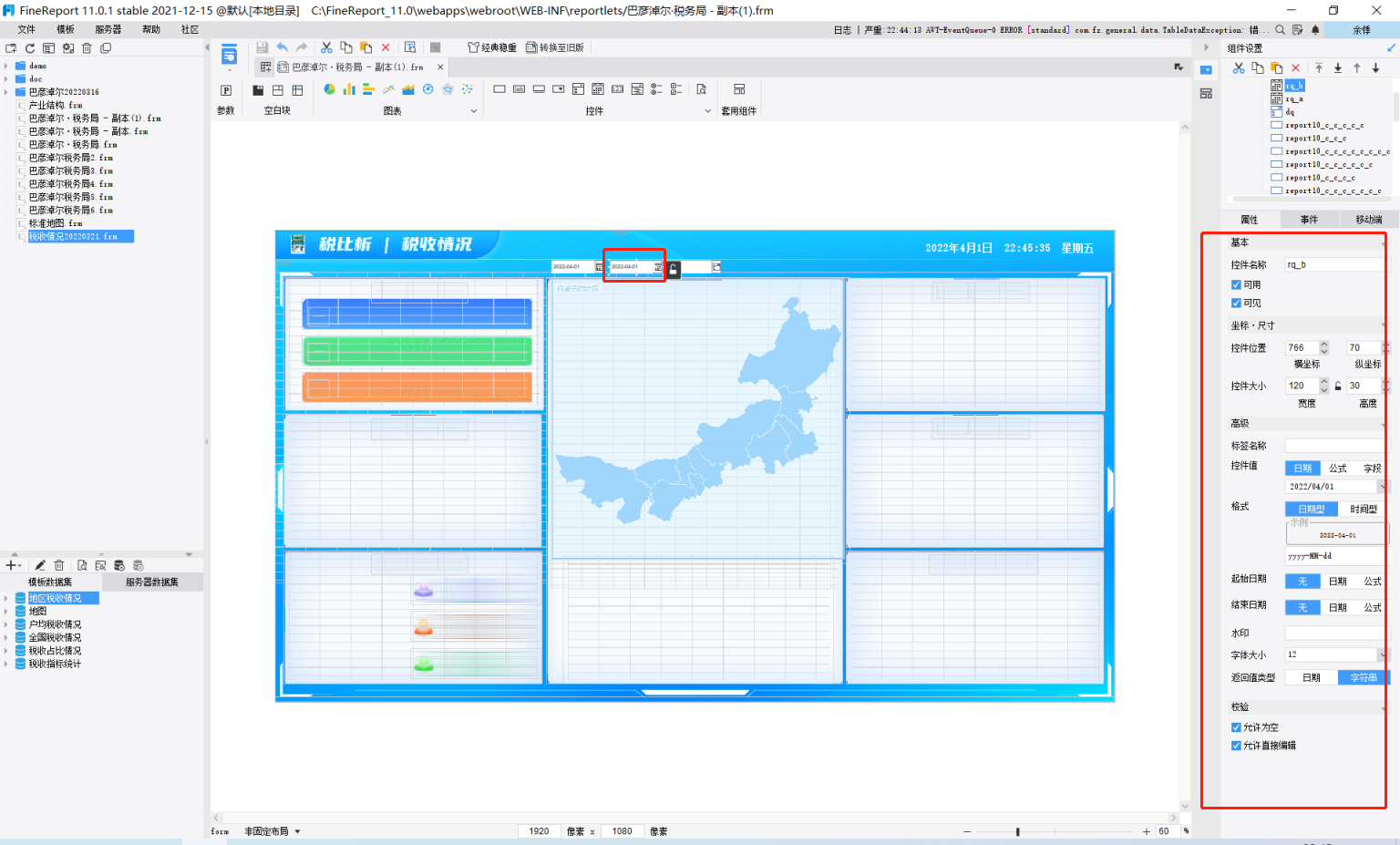Click the red X delete icon in top toolbar
Image resolution: width=1400 pixels, height=845 pixels.
tap(386, 47)
